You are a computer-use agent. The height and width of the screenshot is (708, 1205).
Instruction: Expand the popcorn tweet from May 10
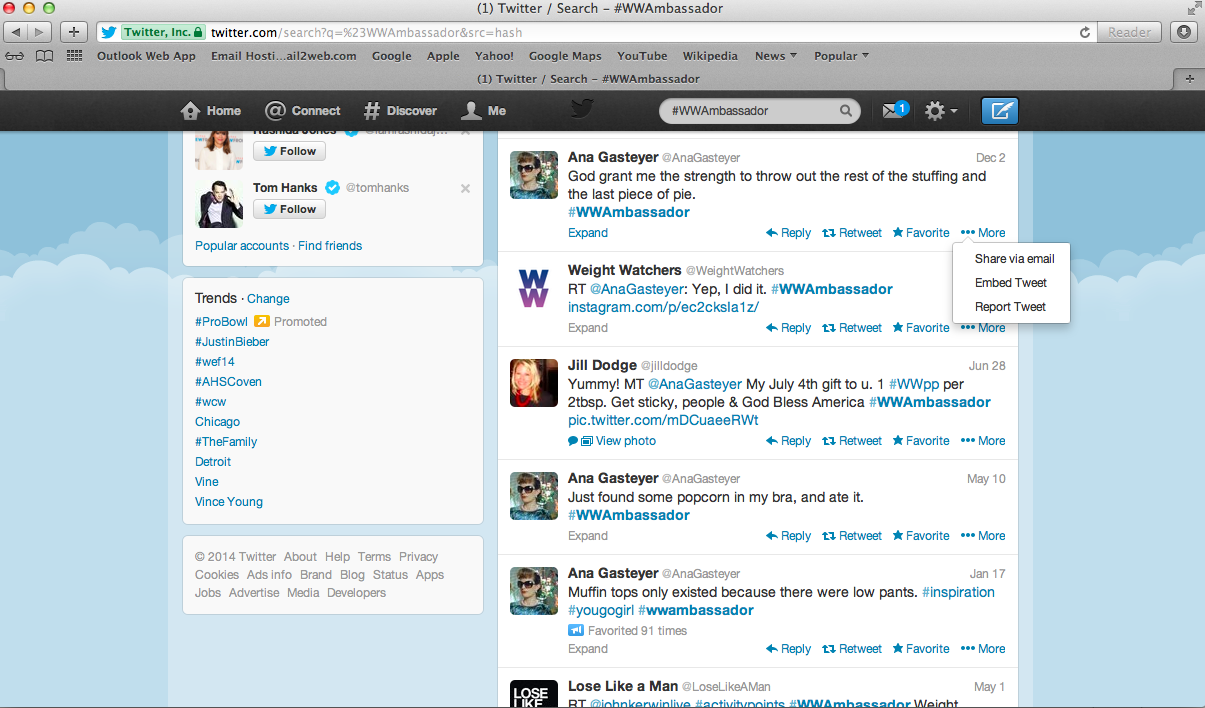tap(588, 536)
